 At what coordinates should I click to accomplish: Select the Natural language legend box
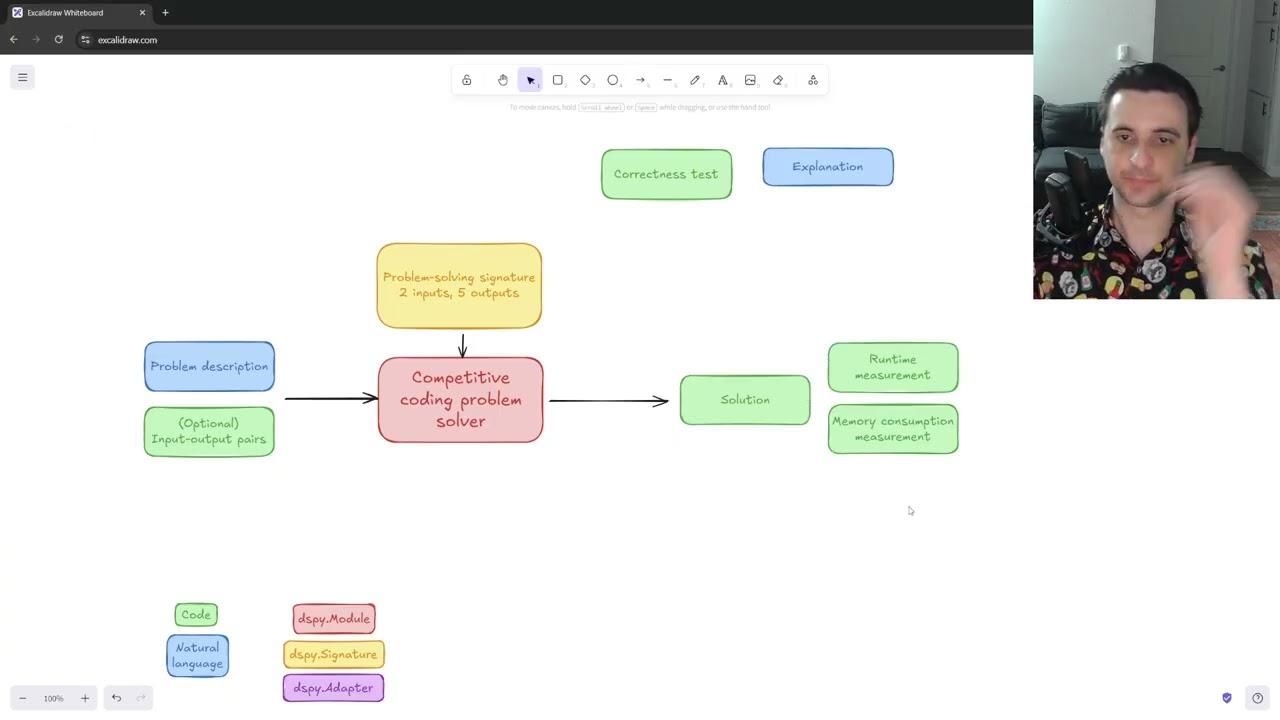pos(197,656)
